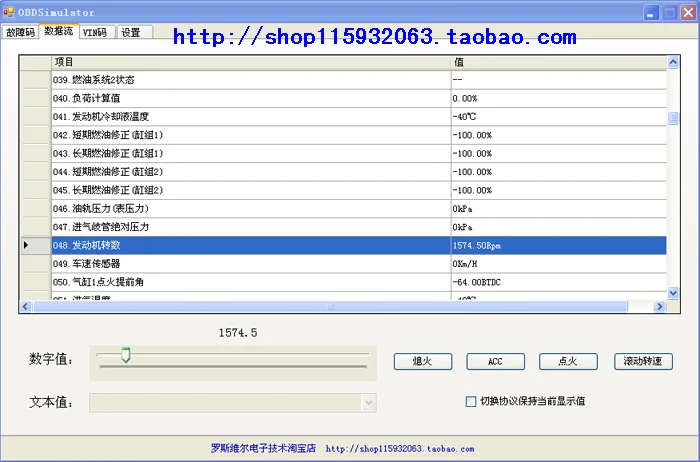Switch to the 数据流 tab

point(59,31)
